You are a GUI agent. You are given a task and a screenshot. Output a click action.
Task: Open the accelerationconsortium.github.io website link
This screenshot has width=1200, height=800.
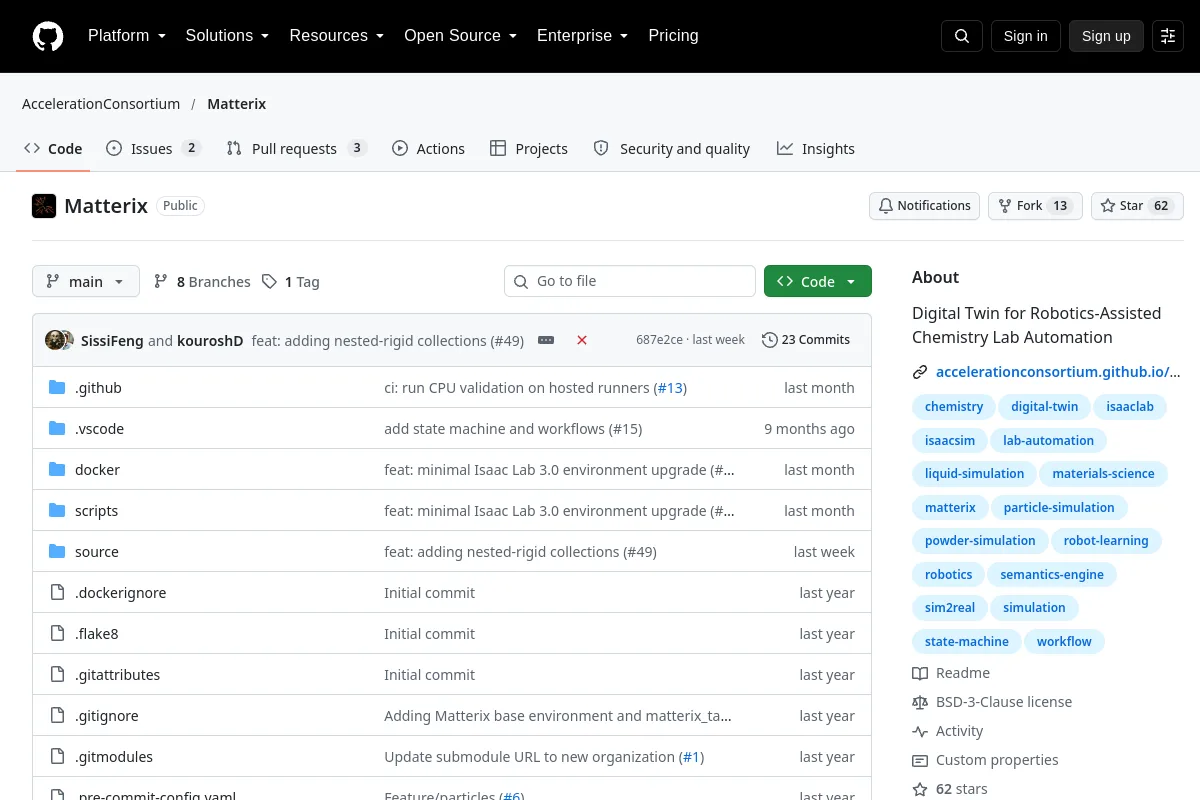click(x=1058, y=372)
